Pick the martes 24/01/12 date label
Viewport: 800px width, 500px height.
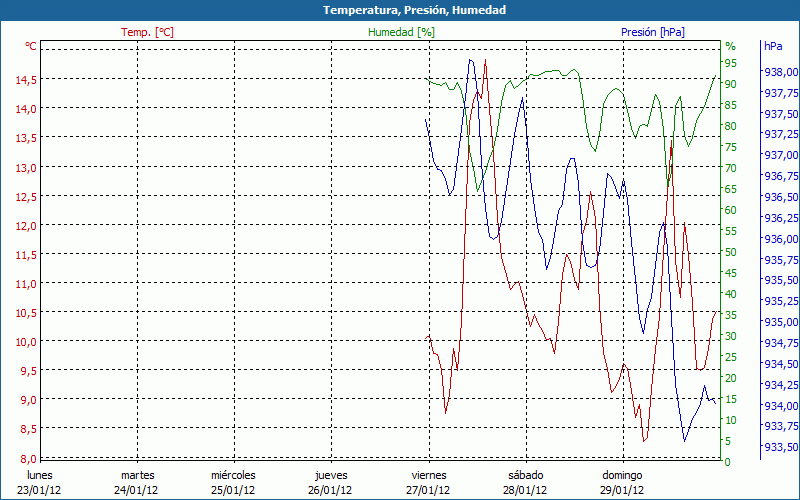pyautogui.click(x=137, y=482)
